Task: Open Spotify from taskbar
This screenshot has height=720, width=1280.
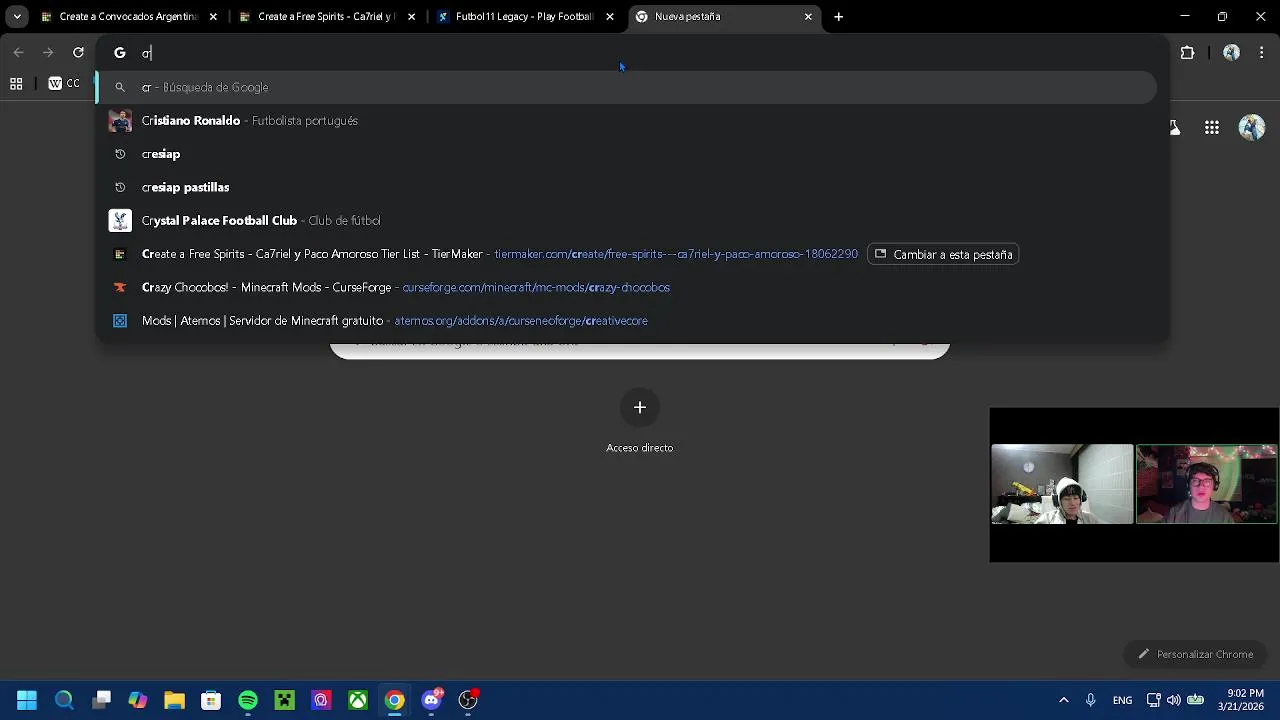Action: [248, 700]
